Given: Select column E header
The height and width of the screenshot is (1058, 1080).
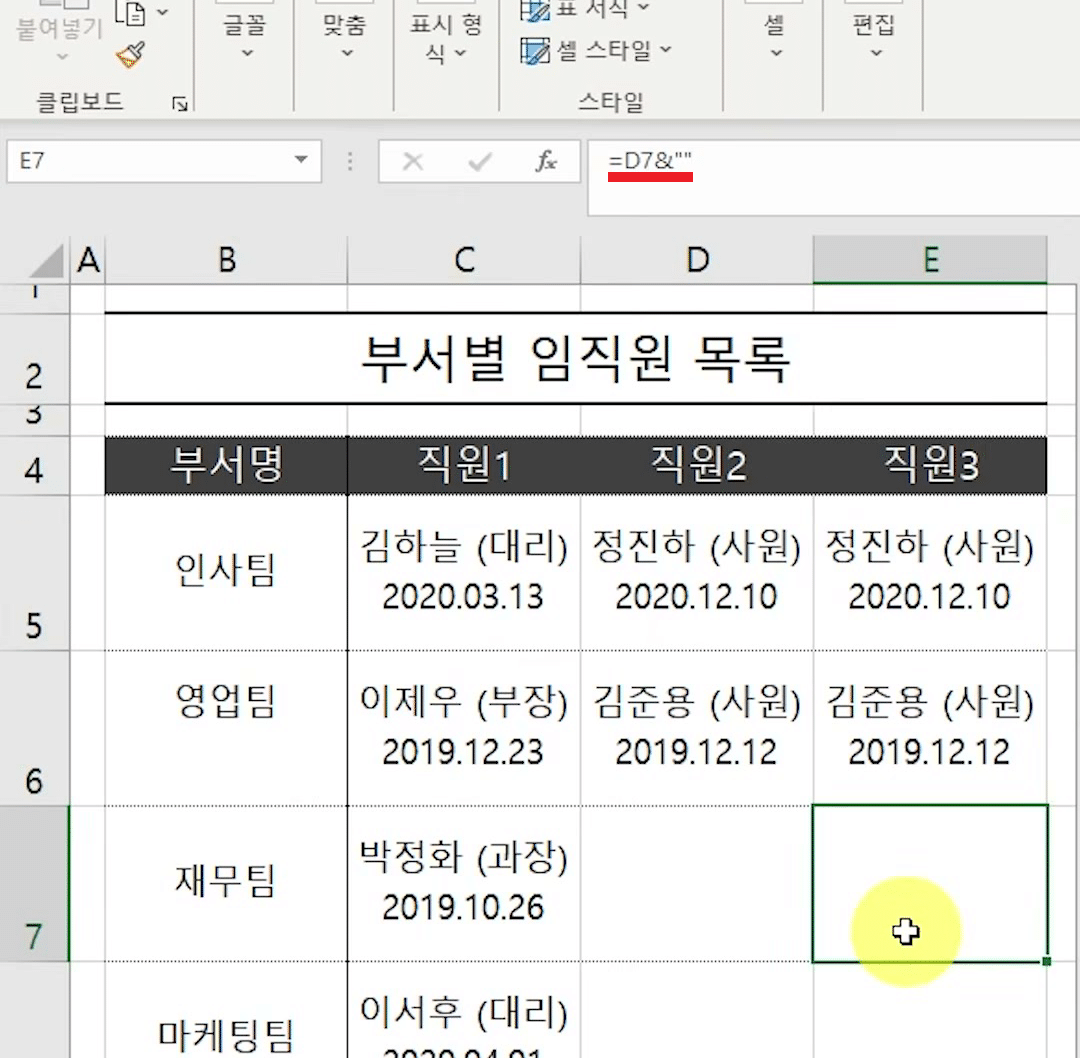Looking at the screenshot, I should point(930,260).
